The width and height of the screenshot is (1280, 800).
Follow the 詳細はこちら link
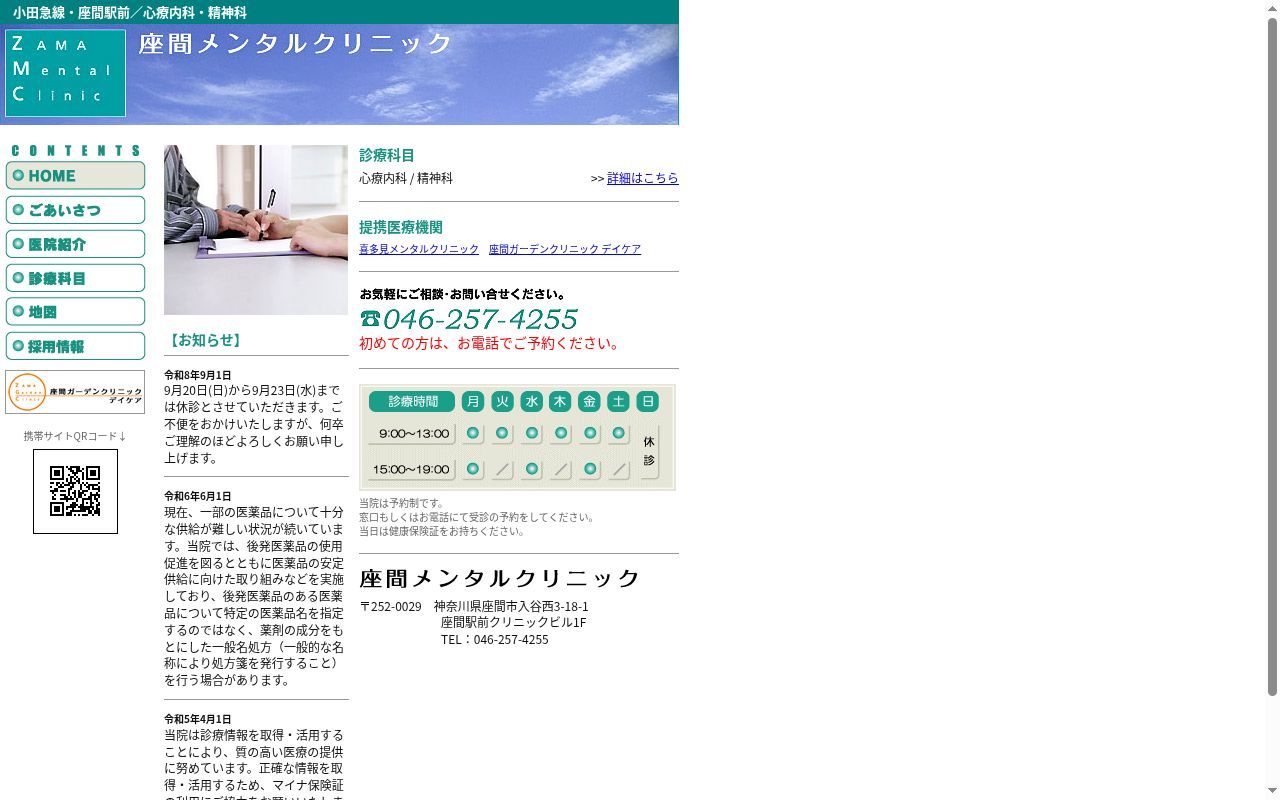[643, 178]
